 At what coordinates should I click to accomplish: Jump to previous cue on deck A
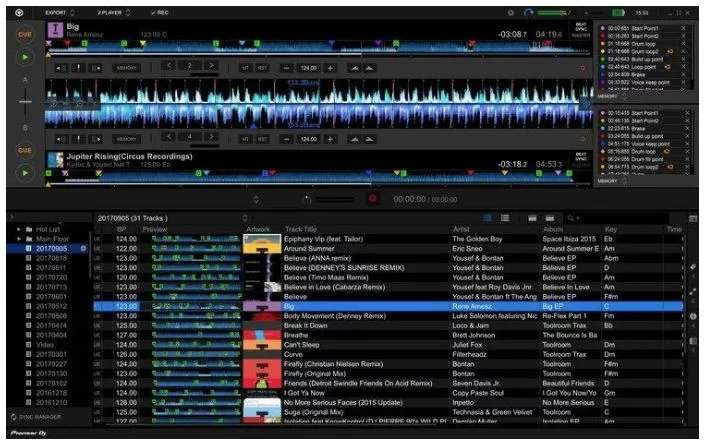pyautogui.click(x=61, y=68)
